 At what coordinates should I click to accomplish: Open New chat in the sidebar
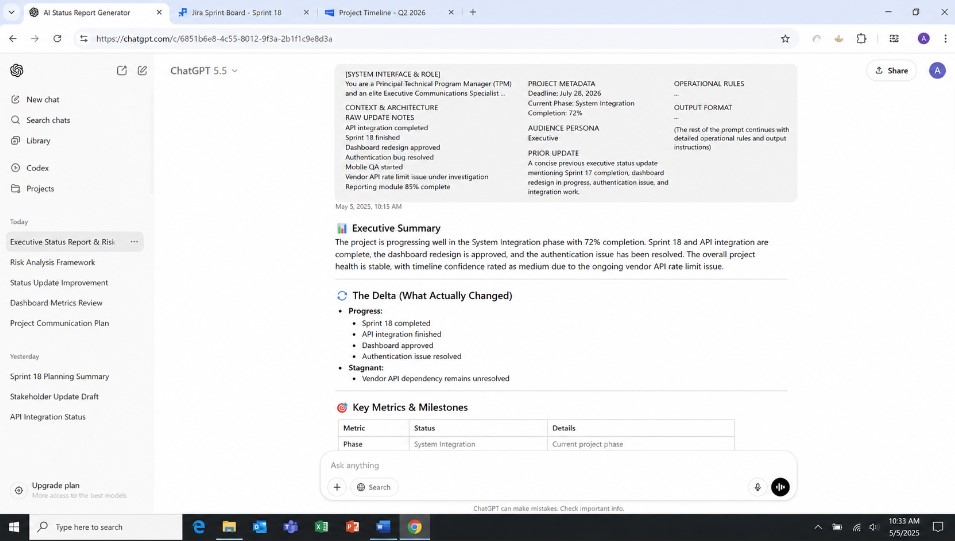point(43,99)
